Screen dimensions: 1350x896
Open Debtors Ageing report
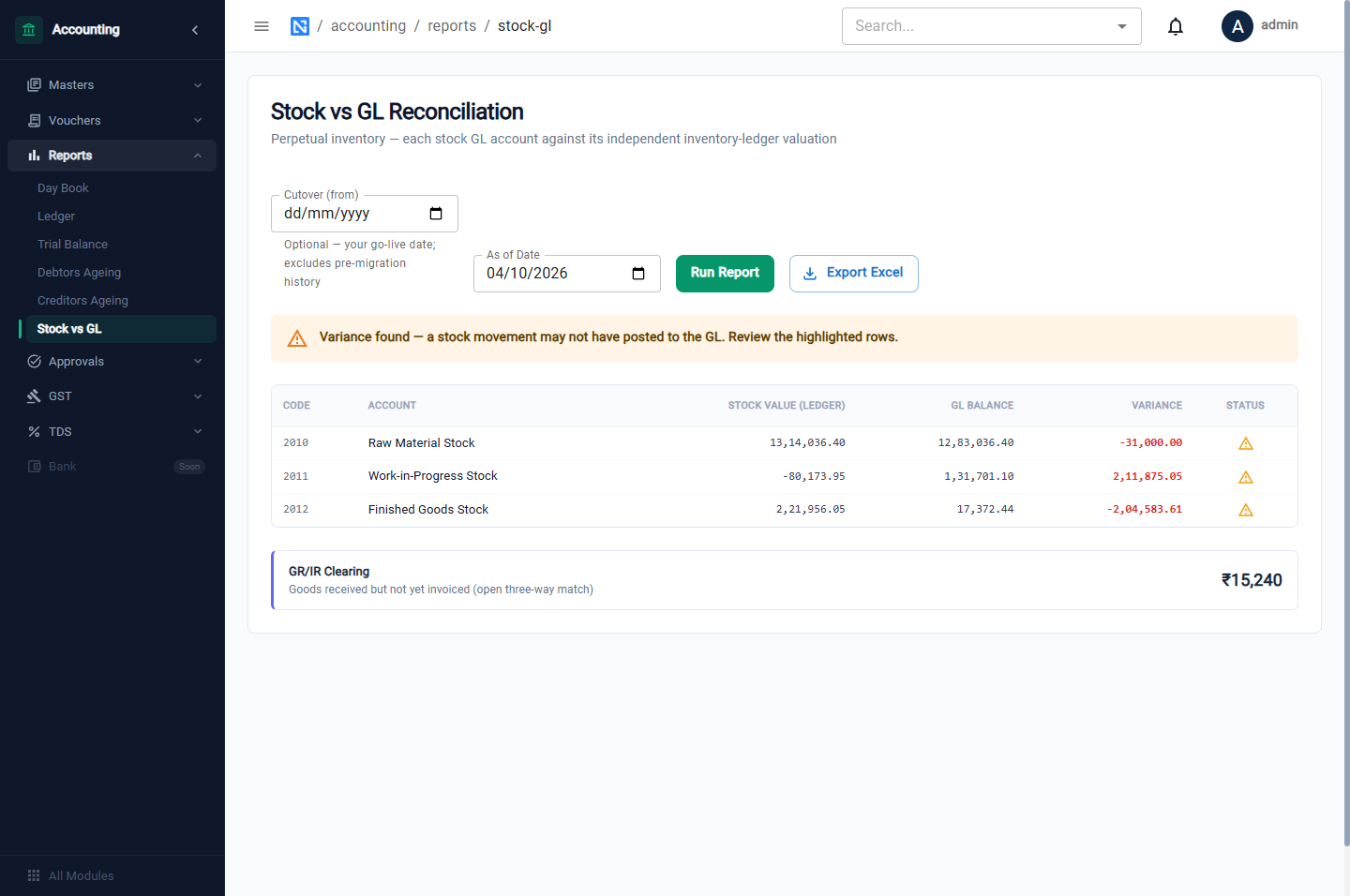(79, 273)
